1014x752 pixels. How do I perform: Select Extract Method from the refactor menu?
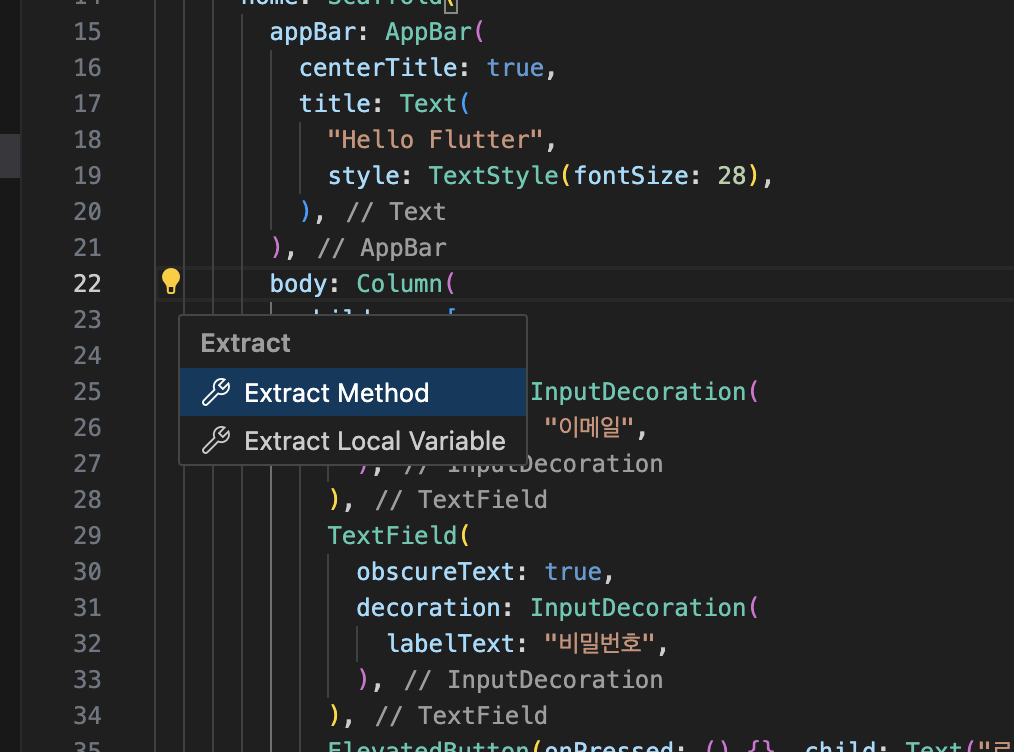click(353, 392)
